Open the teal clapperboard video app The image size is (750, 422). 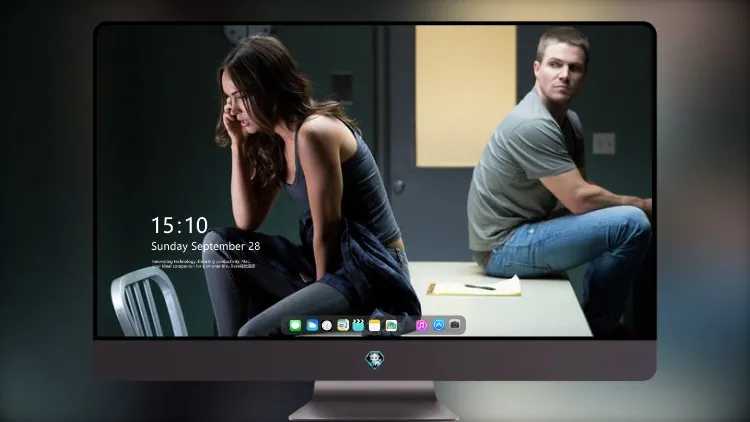point(358,325)
